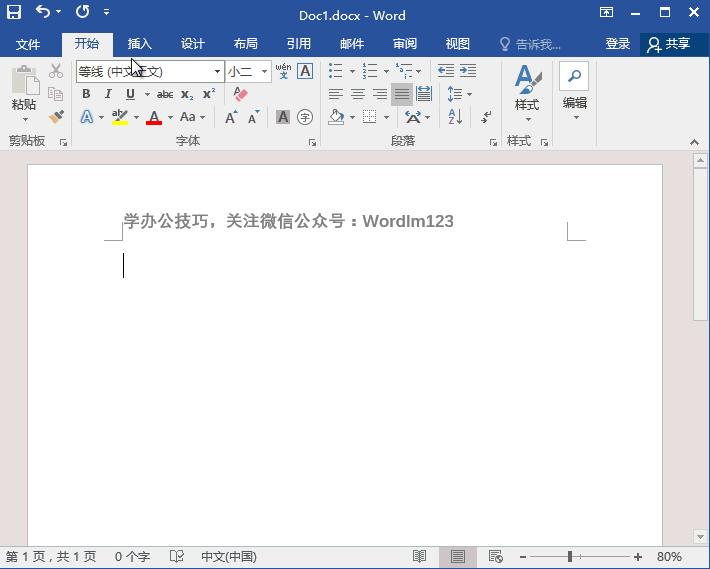The width and height of the screenshot is (710, 569).
Task: Apply yellow text highlight color
Action: [x=120, y=117]
